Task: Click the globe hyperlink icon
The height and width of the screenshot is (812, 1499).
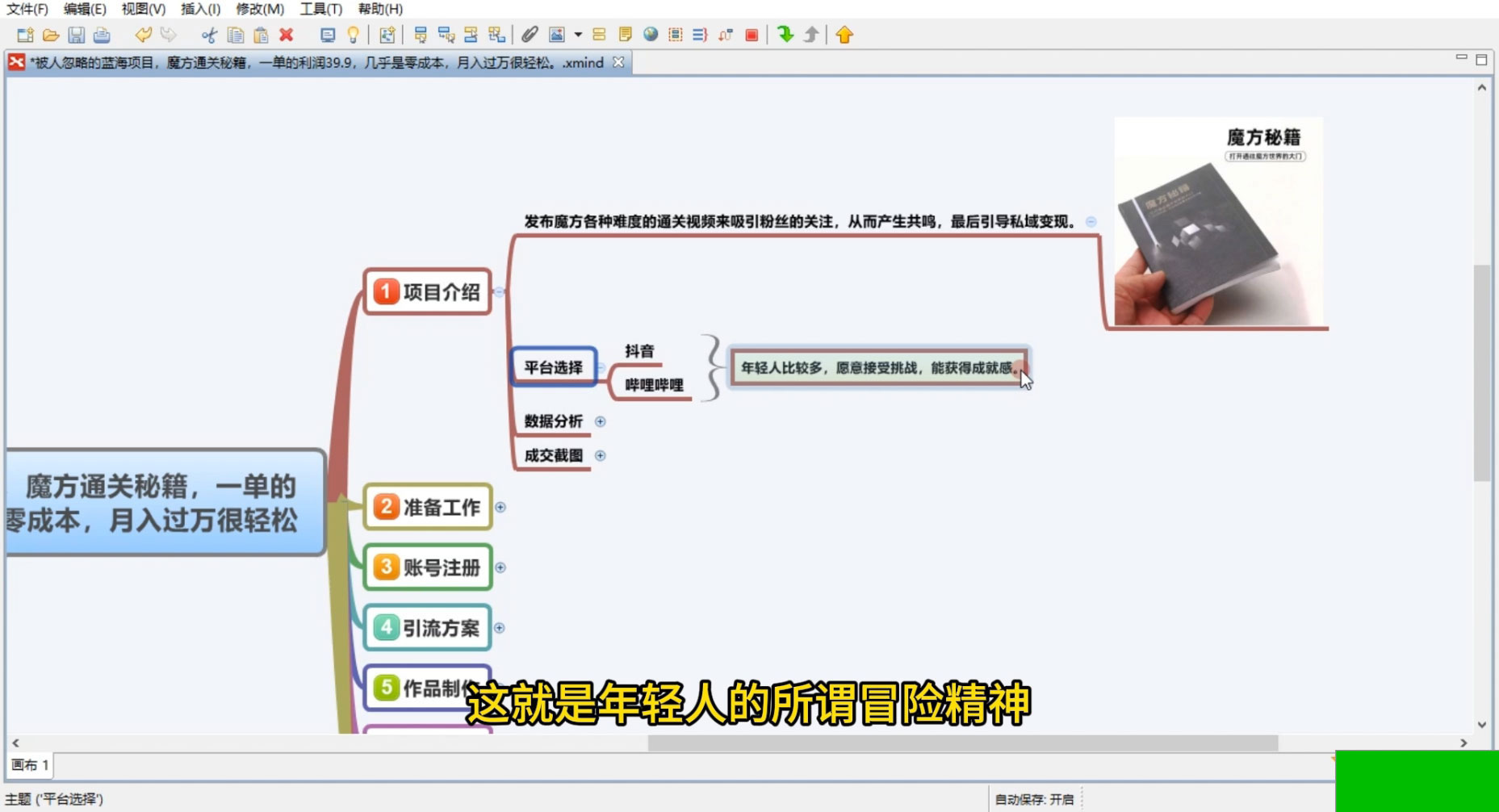Action: (651, 35)
